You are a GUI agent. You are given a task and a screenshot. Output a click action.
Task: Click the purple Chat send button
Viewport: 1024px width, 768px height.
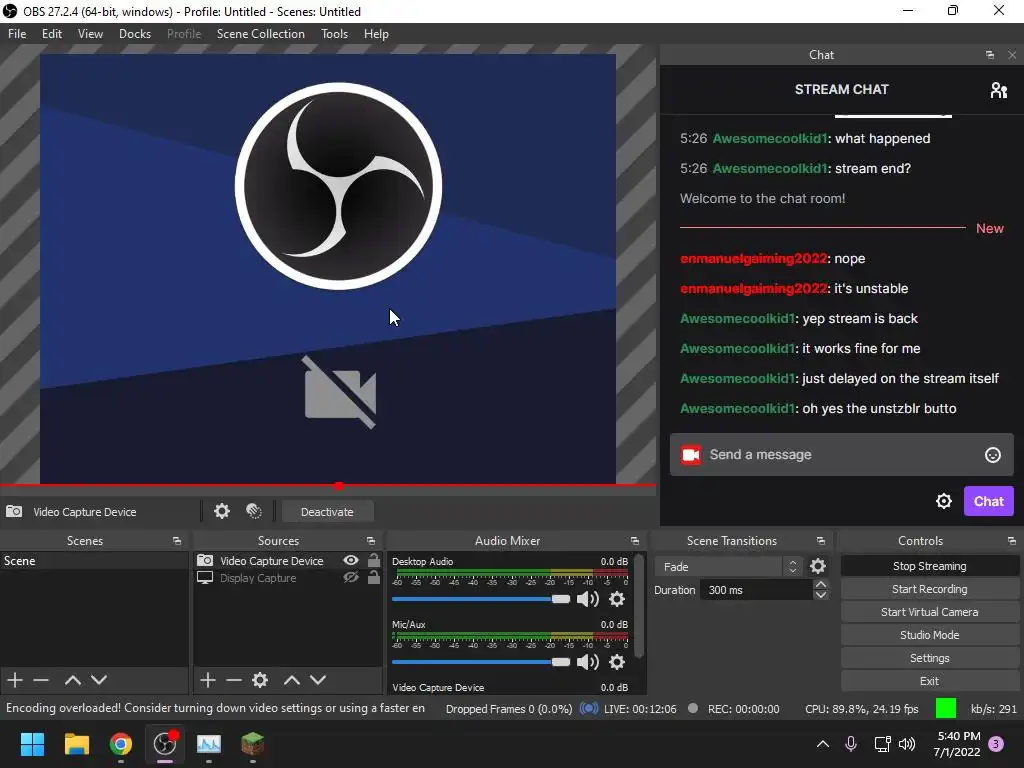click(x=989, y=501)
